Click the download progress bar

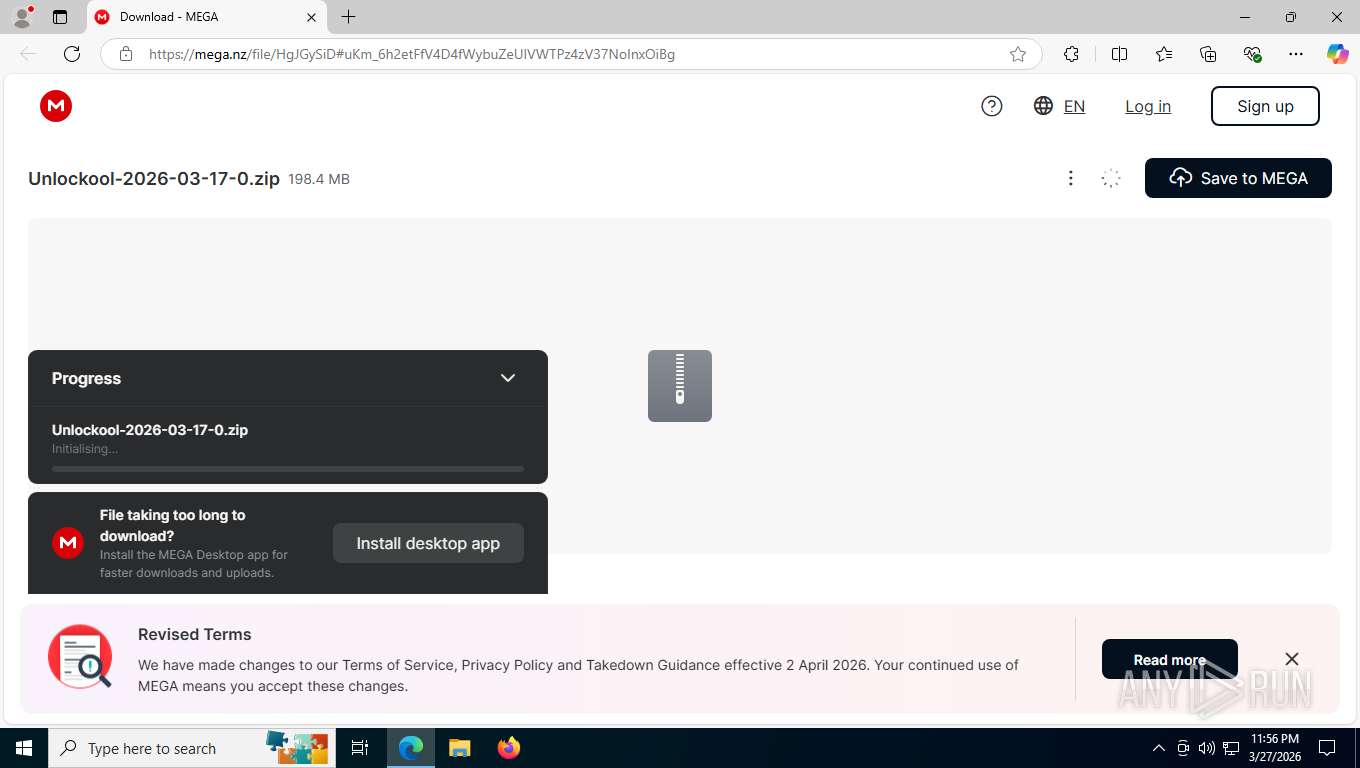[x=288, y=468]
